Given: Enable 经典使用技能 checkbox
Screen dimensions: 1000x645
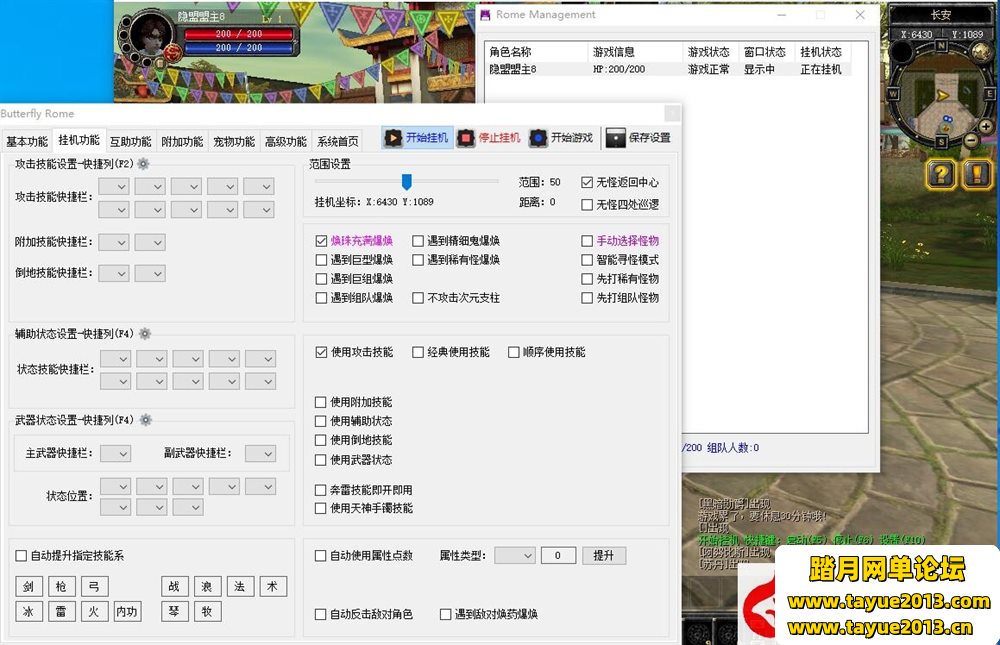Looking at the screenshot, I should 418,352.
